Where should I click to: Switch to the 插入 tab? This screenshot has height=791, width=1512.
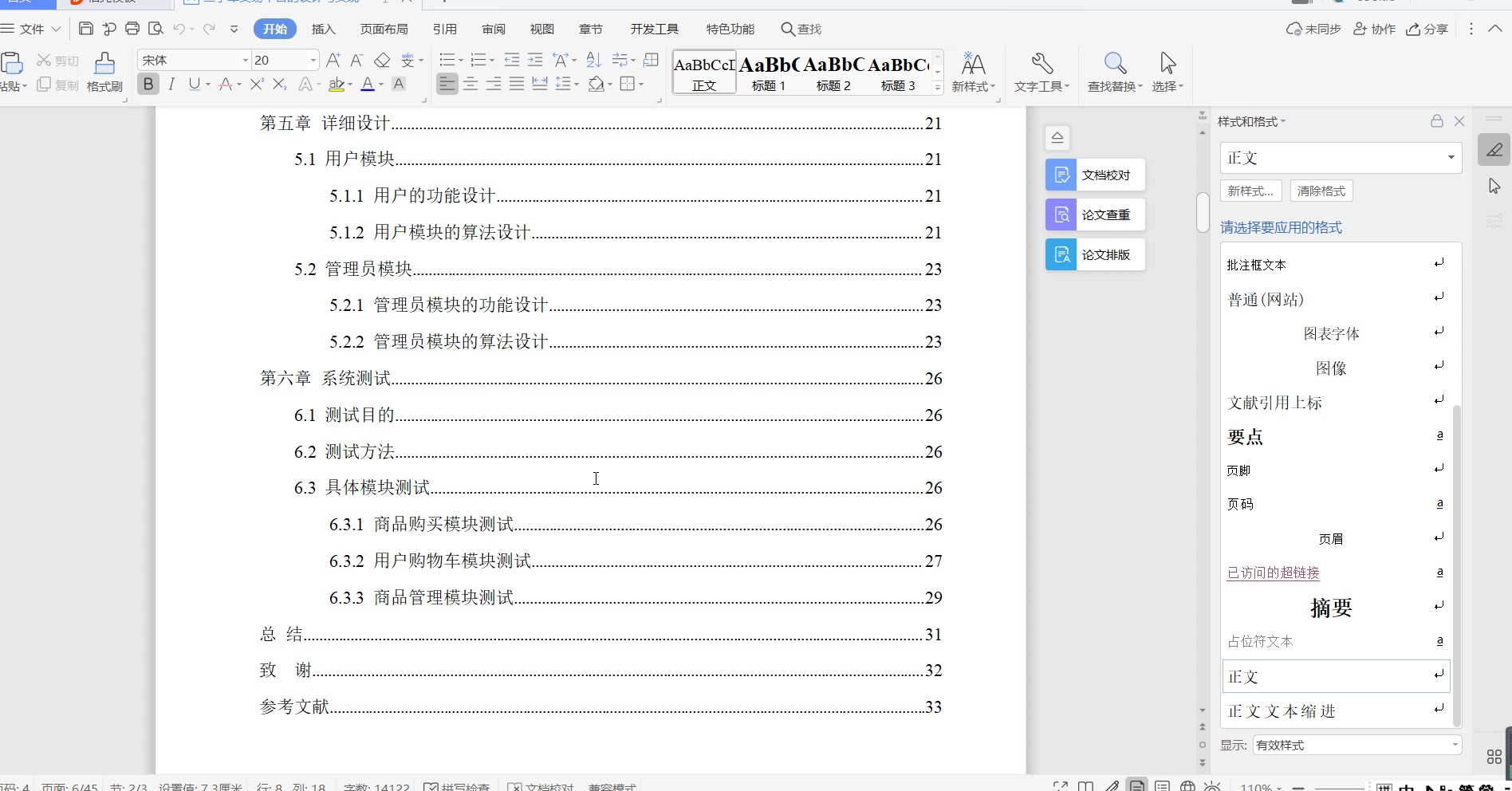coord(323,29)
